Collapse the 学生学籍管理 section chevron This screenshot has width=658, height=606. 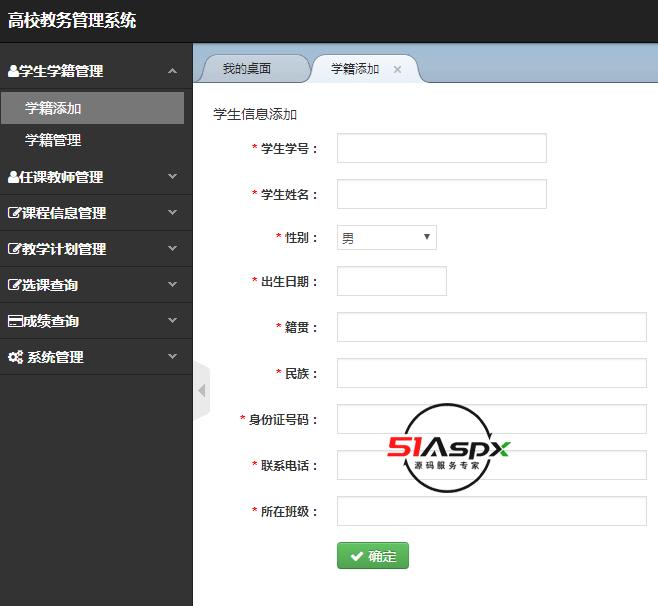coord(172,71)
